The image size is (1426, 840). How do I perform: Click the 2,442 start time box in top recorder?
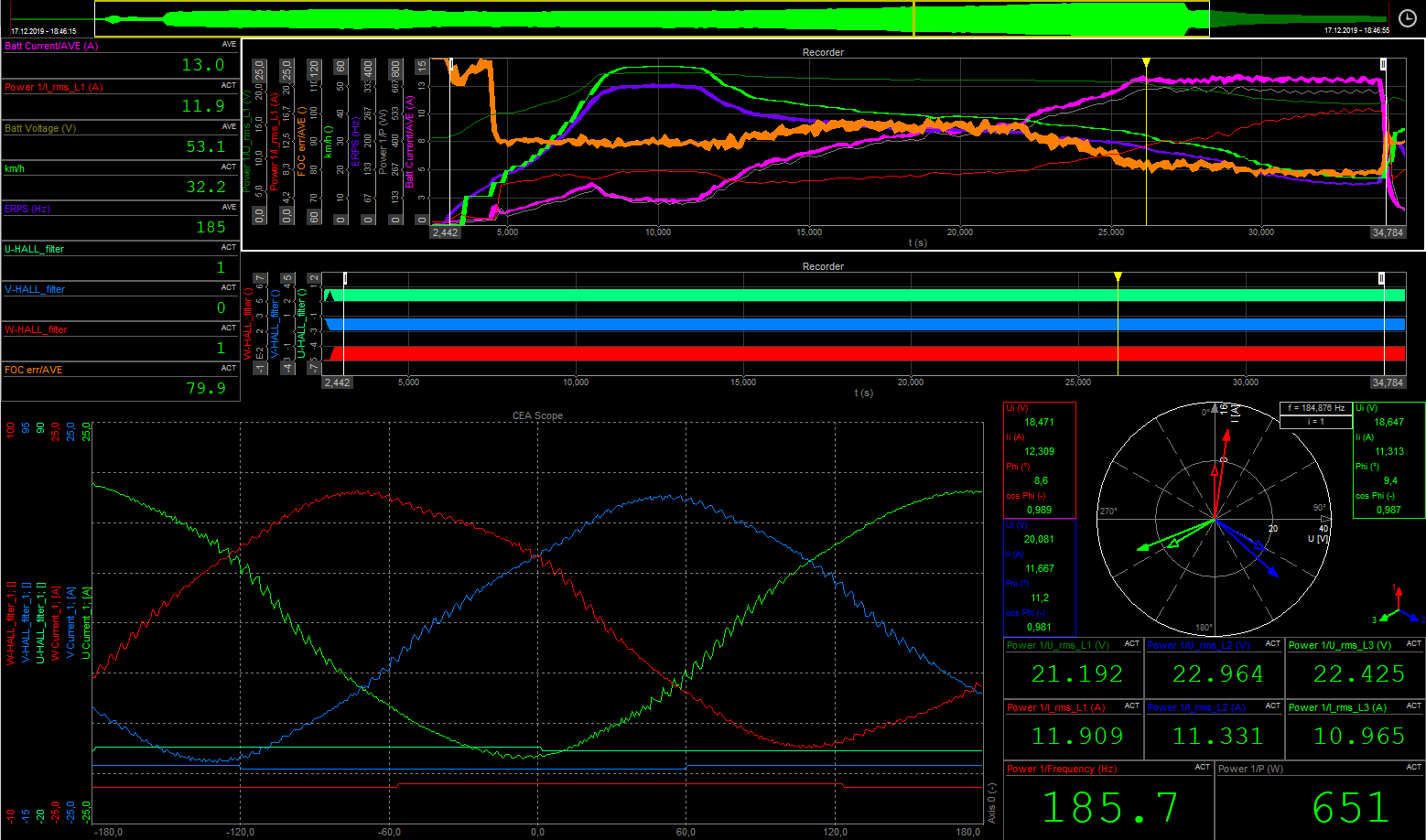445,232
